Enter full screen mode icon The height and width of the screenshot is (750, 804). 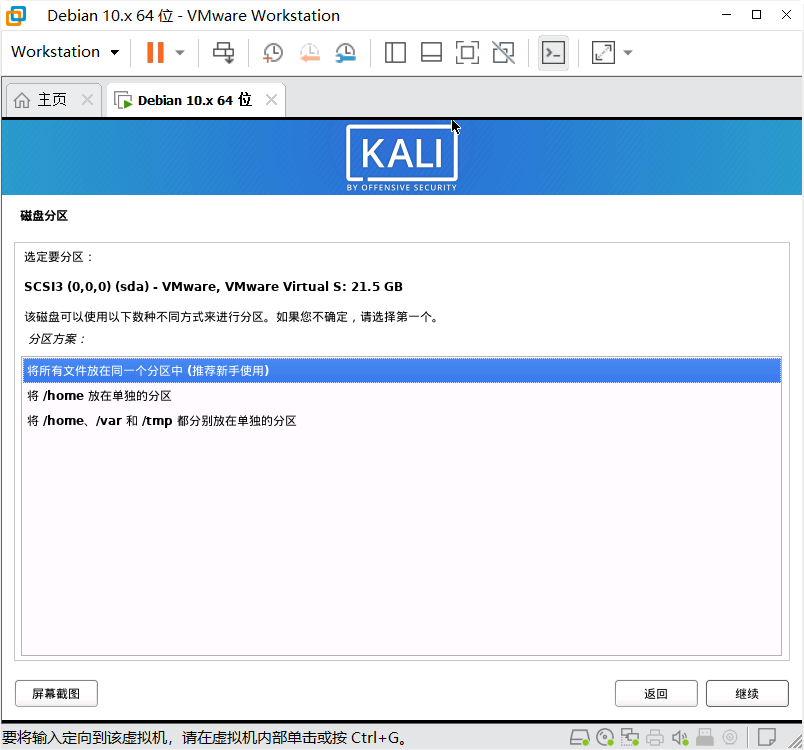click(x=467, y=52)
